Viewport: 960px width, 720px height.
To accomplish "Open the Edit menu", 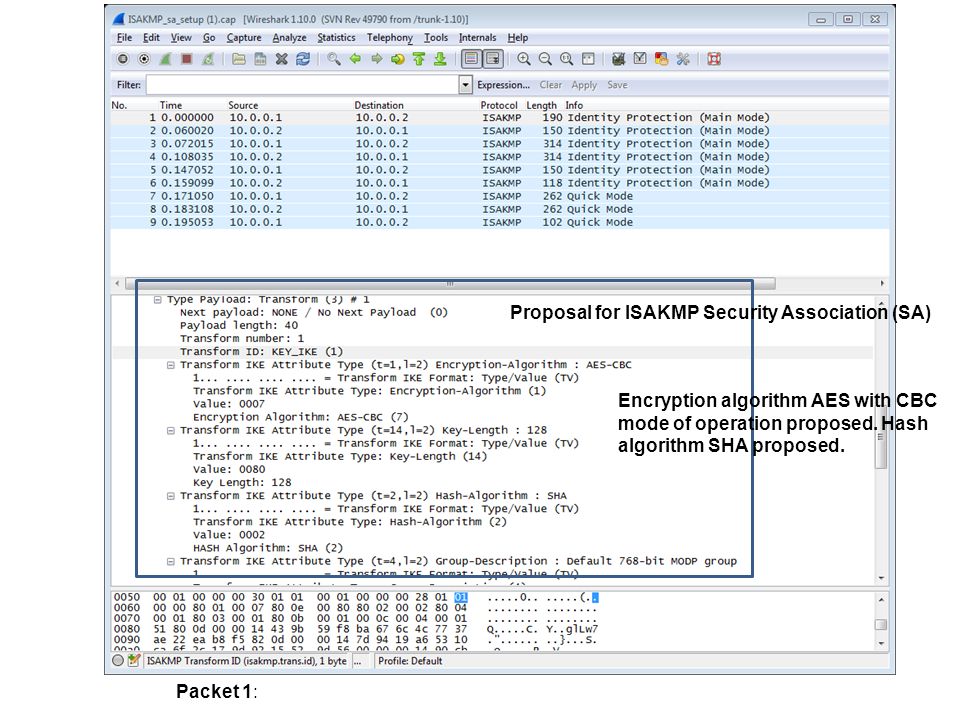I will point(151,38).
